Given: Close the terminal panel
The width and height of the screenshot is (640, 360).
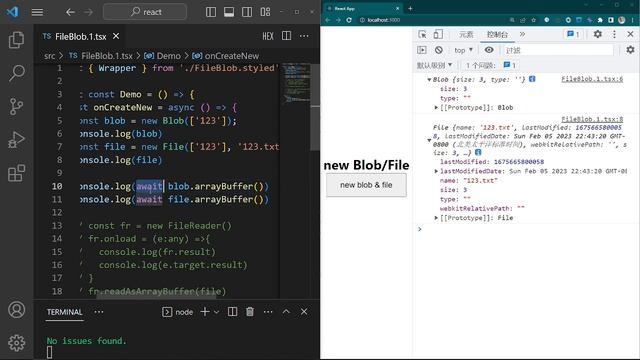Looking at the screenshot, I should click(304, 312).
